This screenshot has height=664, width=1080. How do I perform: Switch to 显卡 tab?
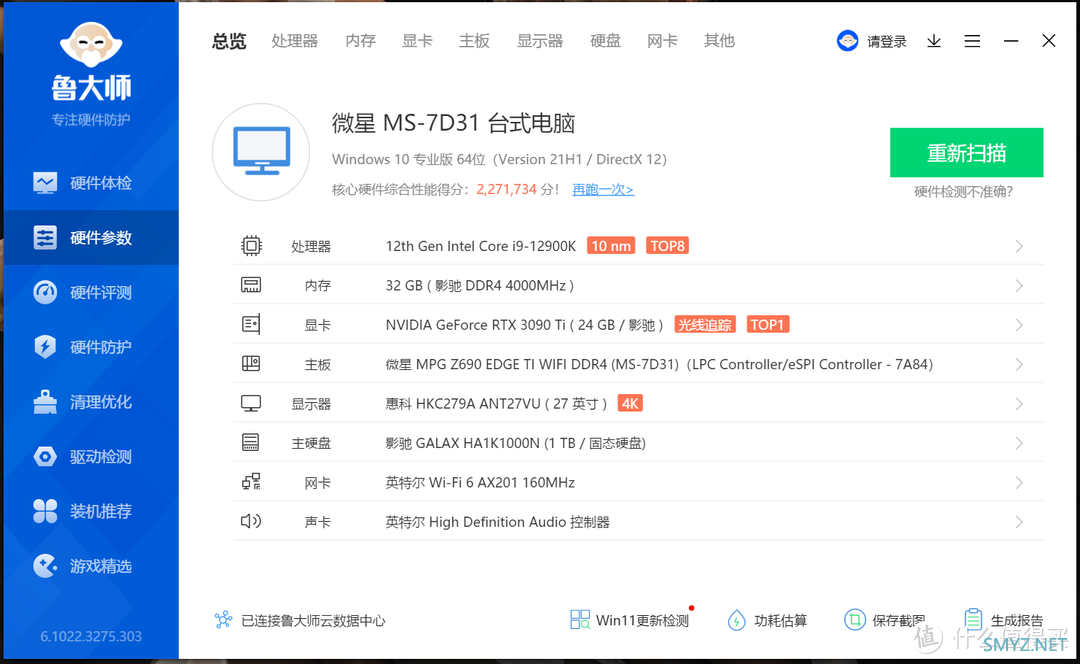tap(417, 41)
